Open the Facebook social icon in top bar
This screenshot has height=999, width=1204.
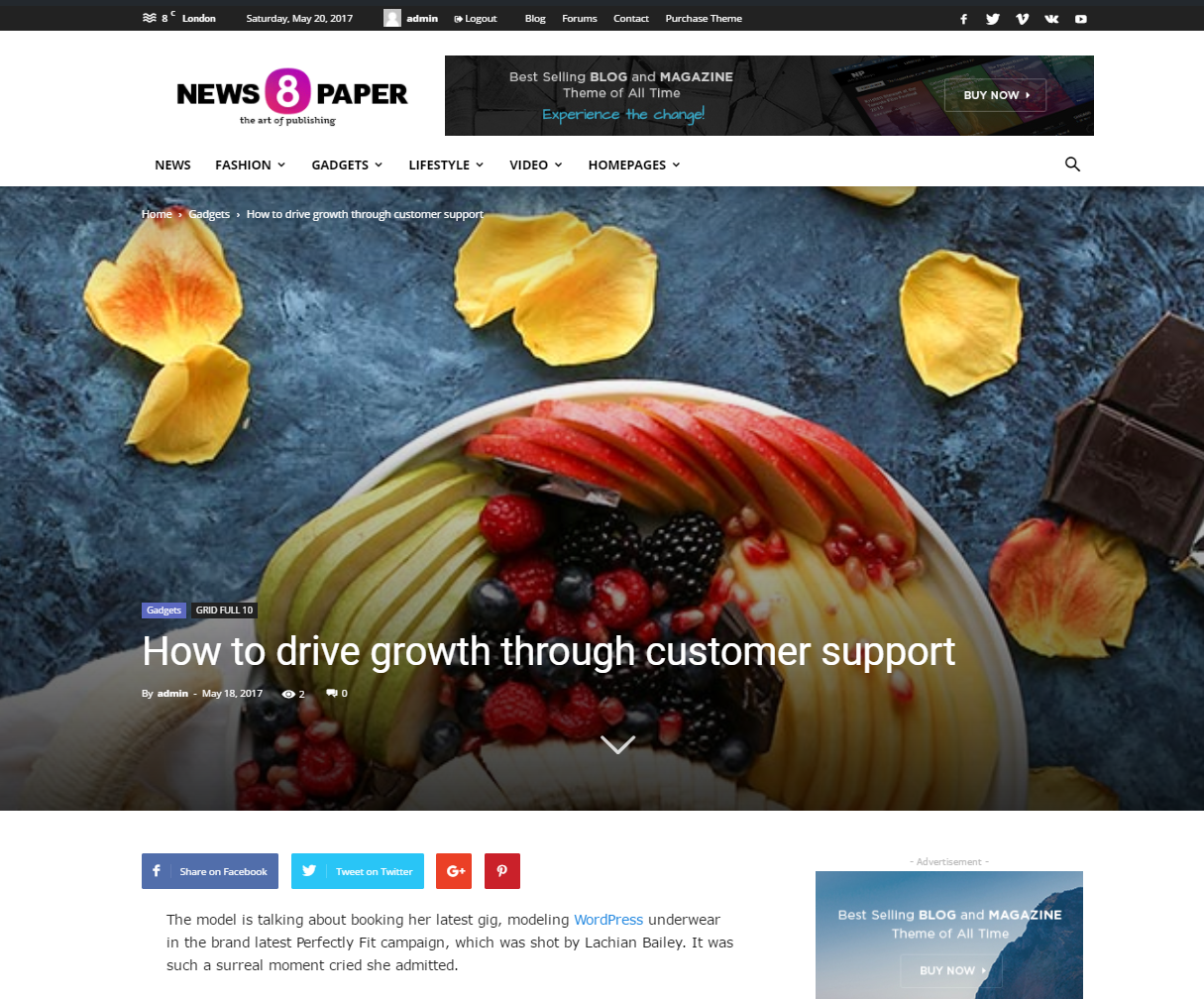click(963, 19)
